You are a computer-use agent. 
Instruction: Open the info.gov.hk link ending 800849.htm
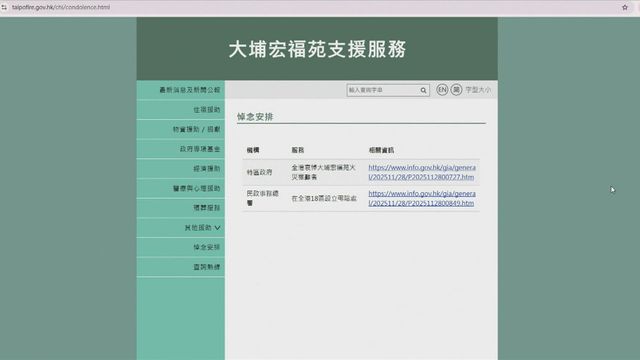(x=422, y=198)
